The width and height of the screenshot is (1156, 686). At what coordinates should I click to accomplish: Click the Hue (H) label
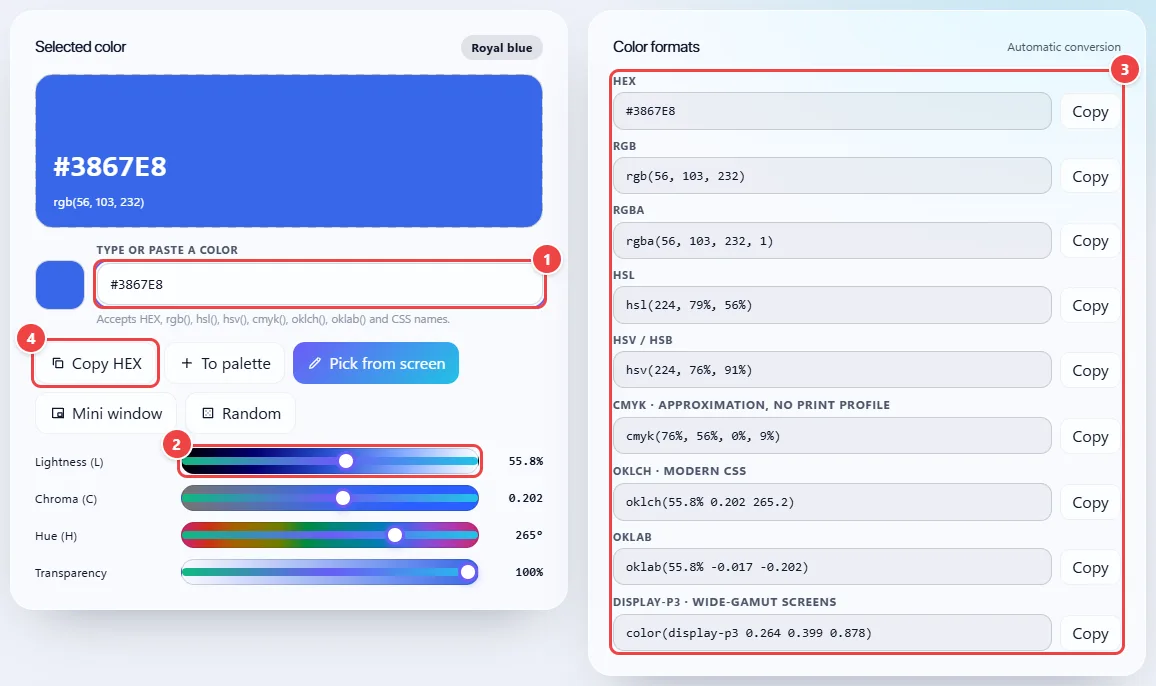click(x=56, y=536)
